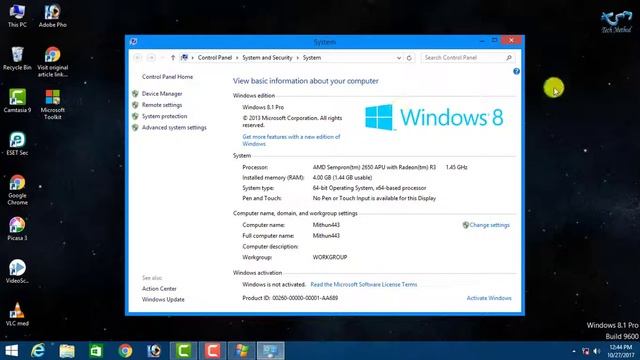Image resolution: width=640 pixels, height=360 pixels.
Task: Expand chevron after Control Panel breadcrumb
Action: tap(237, 58)
